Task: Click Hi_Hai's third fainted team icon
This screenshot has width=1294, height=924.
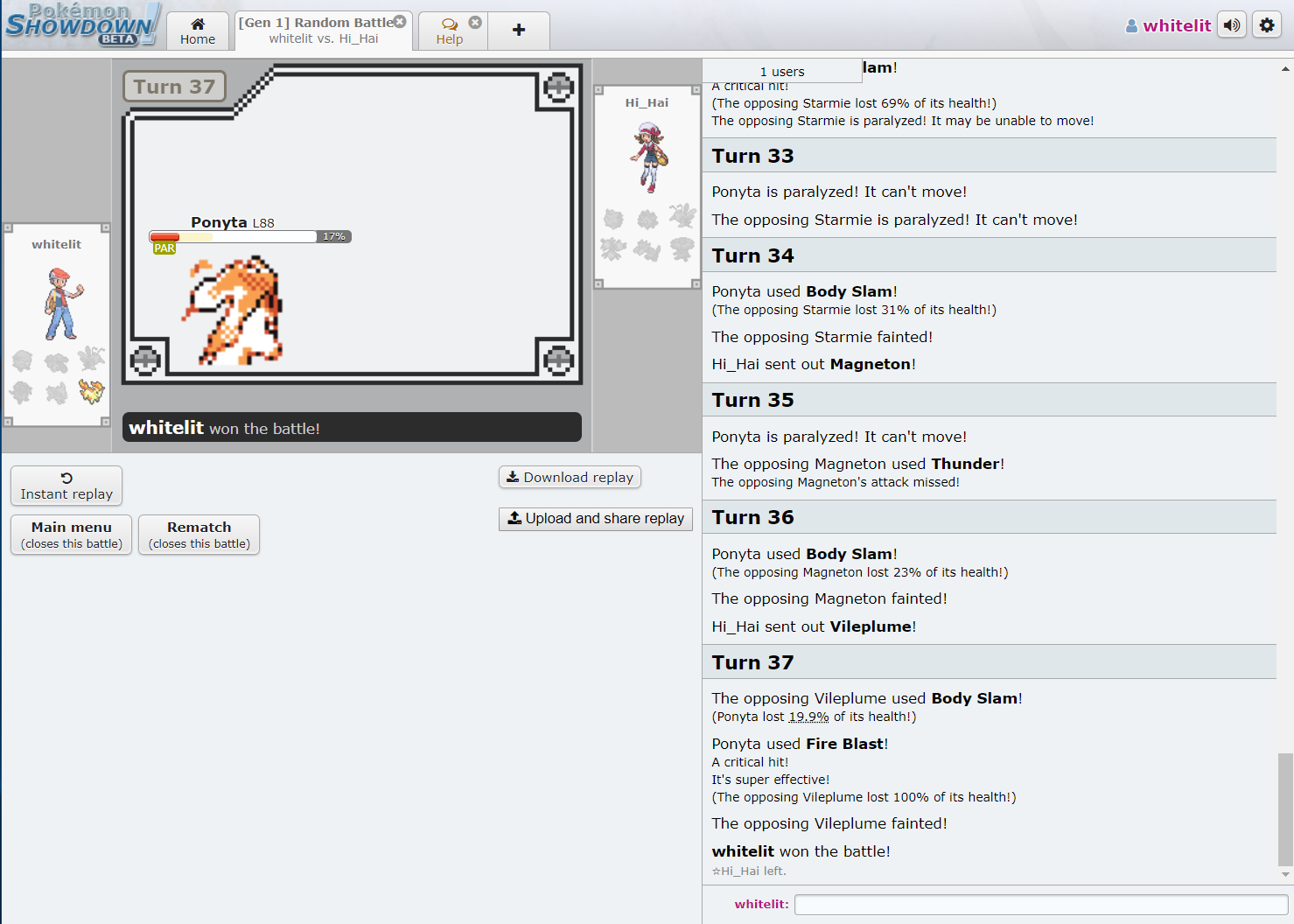Action: 682,215
